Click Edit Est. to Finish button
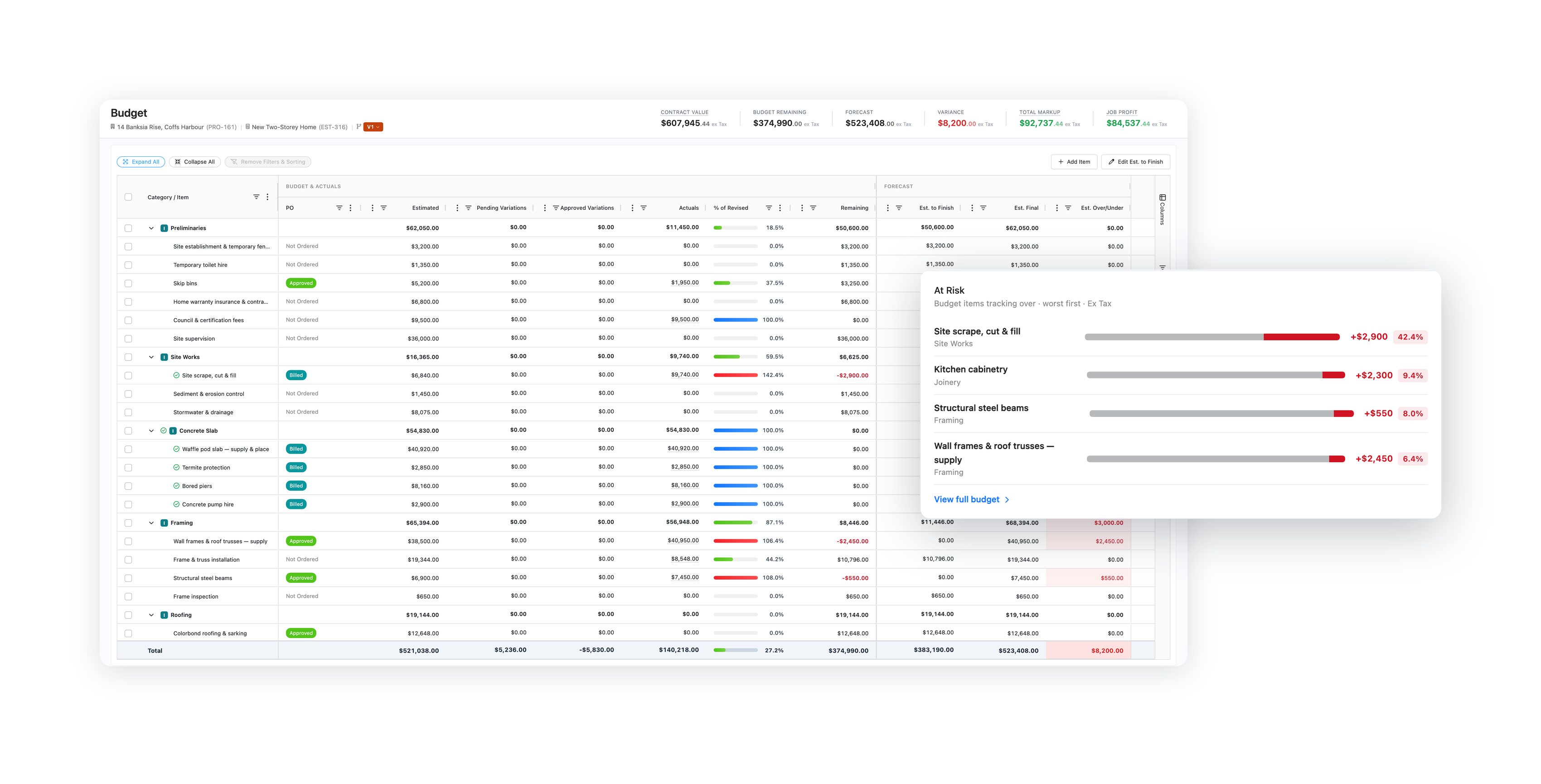The width and height of the screenshot is (1541, 784). click(1135, 161)
